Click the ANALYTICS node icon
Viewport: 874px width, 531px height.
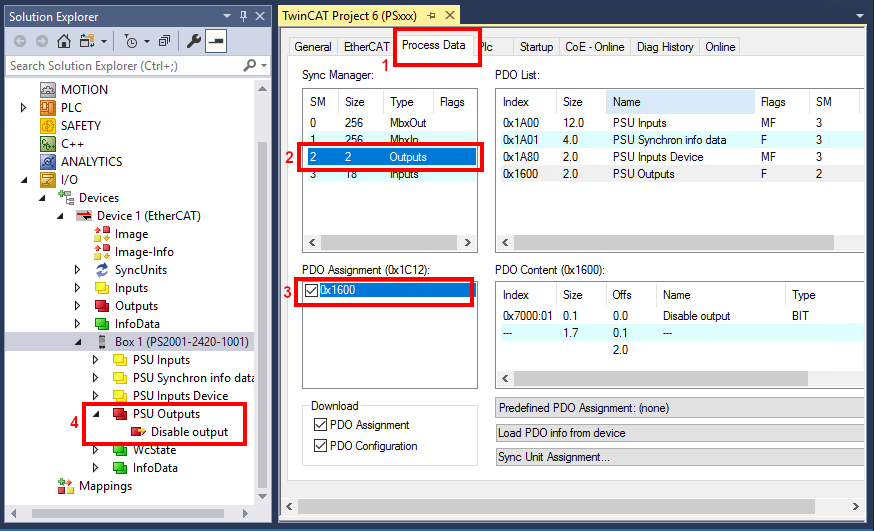pyautogui.click(x=48, y=162)
